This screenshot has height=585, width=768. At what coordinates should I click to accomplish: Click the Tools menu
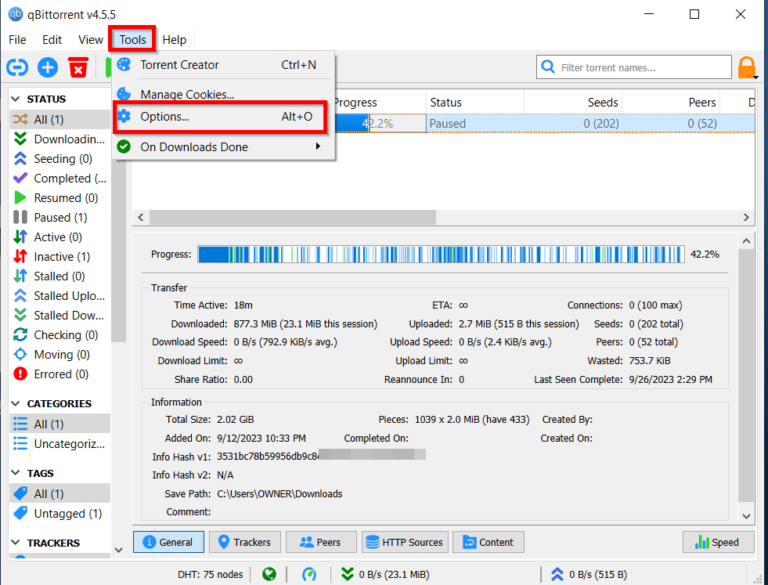pos(133,40)
